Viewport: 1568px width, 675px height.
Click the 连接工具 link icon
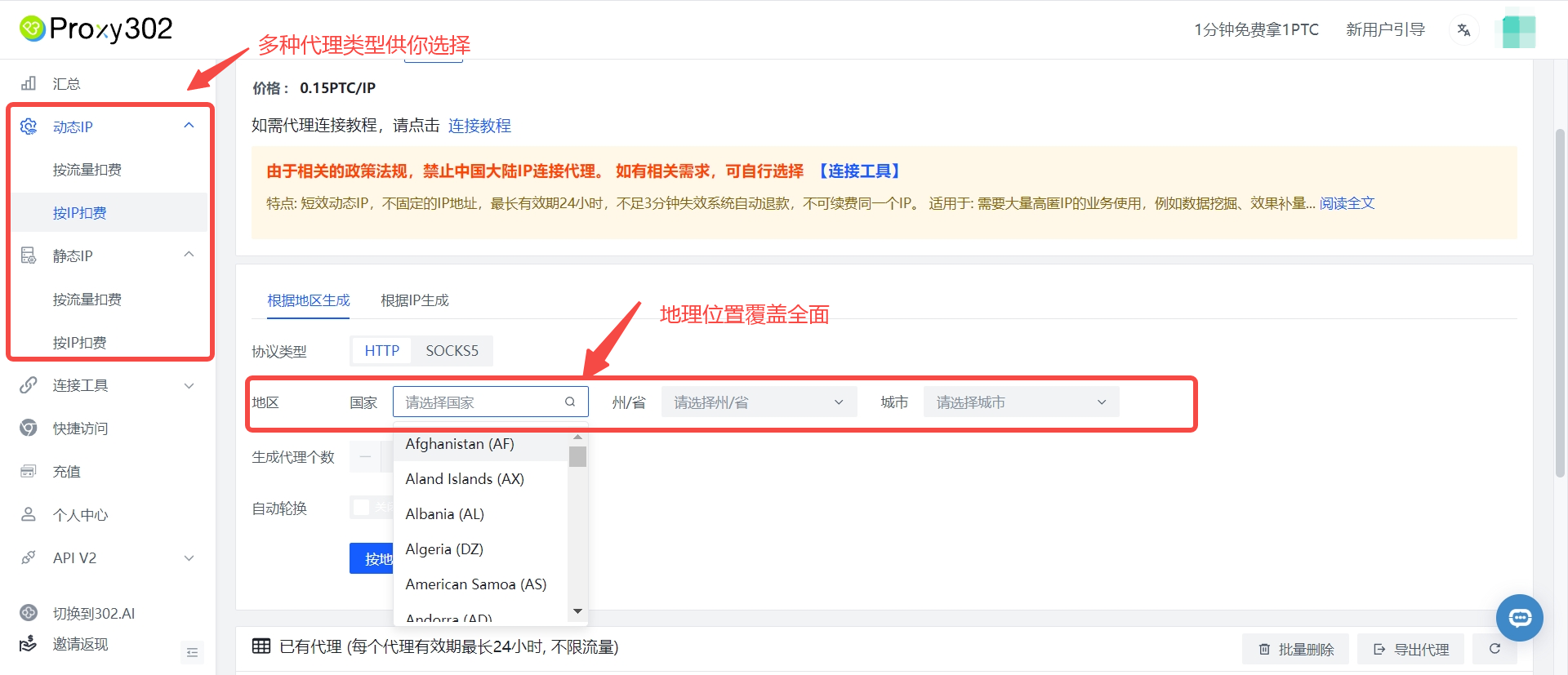pyautogui.click(x=29, y=384)
